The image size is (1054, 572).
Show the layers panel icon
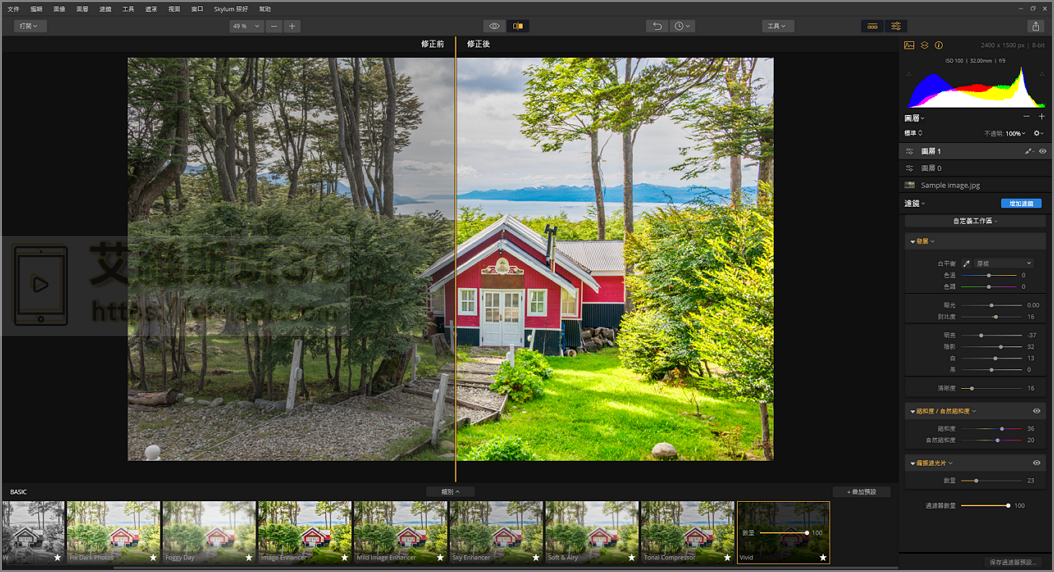click(x=924, y=45)
